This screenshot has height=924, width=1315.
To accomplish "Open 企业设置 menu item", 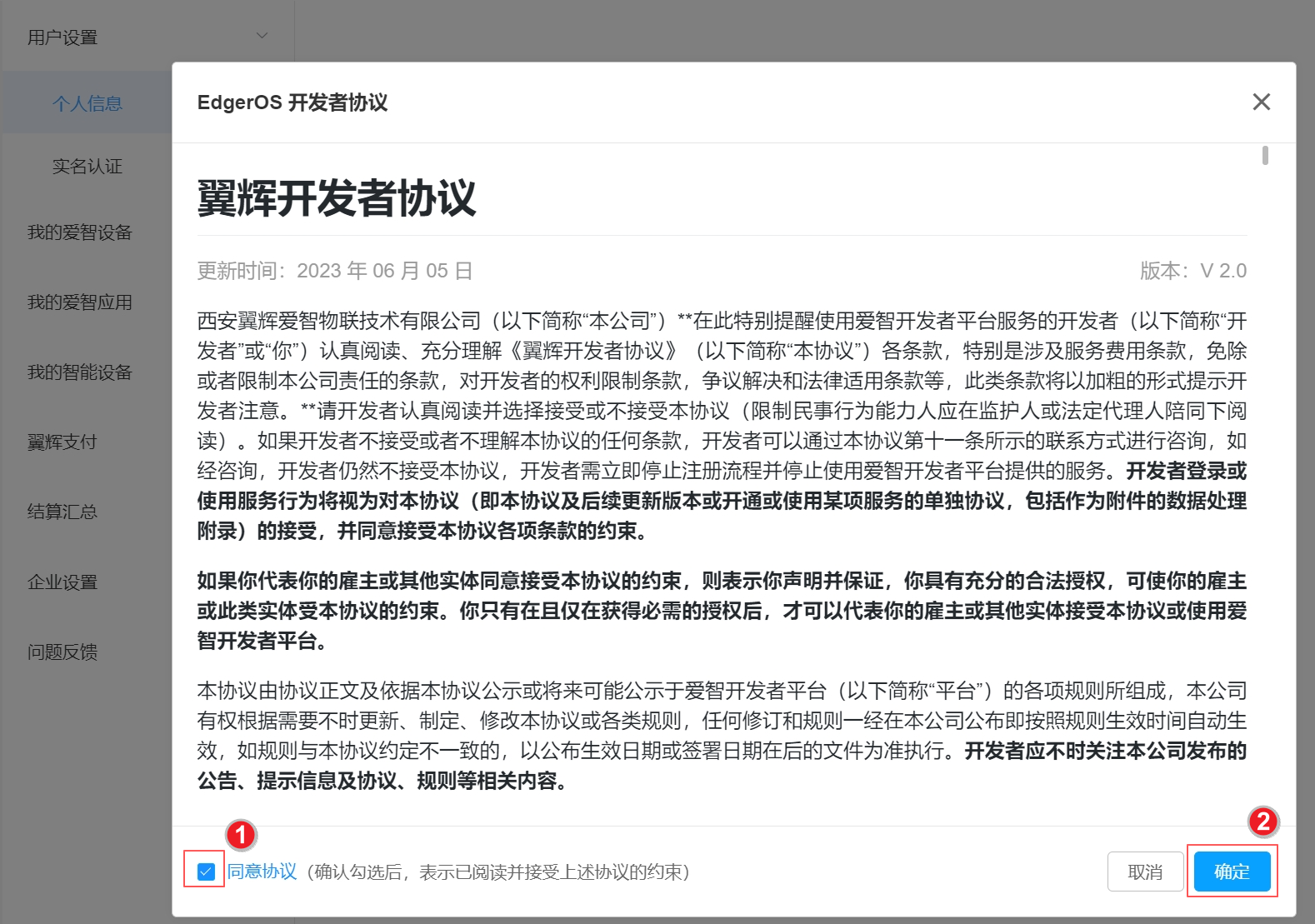I will tap(62, 582).
